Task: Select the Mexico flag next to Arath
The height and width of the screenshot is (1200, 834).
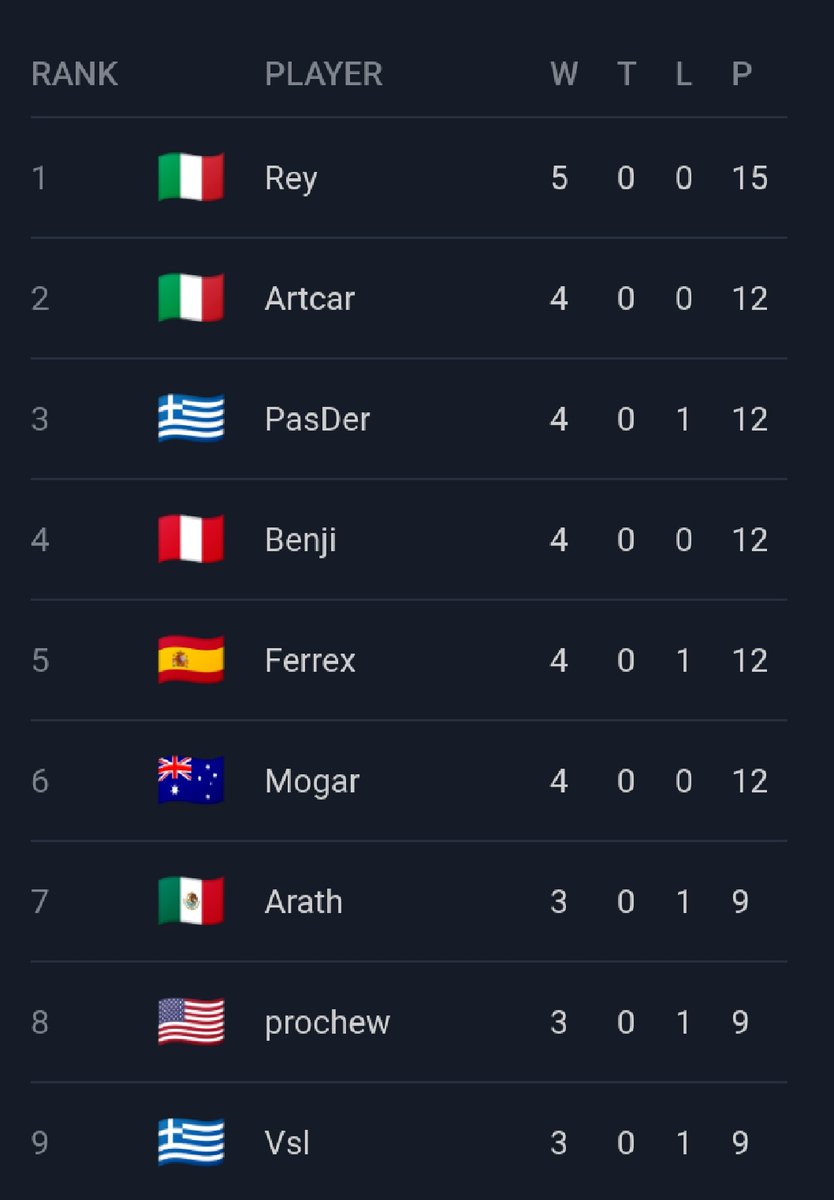Action: coord(191,901)
